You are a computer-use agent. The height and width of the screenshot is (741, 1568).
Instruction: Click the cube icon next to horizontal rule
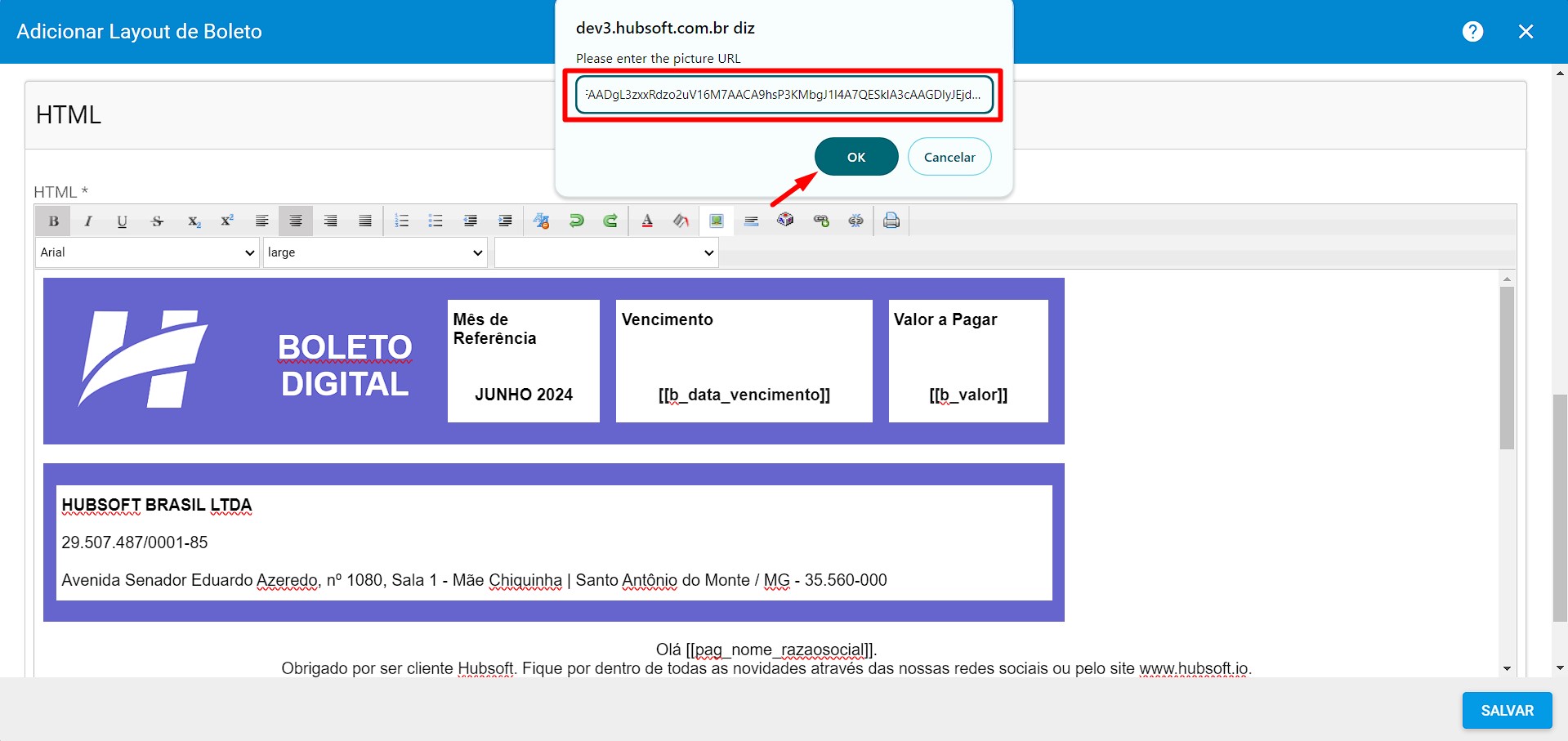(x=785, y=220)
